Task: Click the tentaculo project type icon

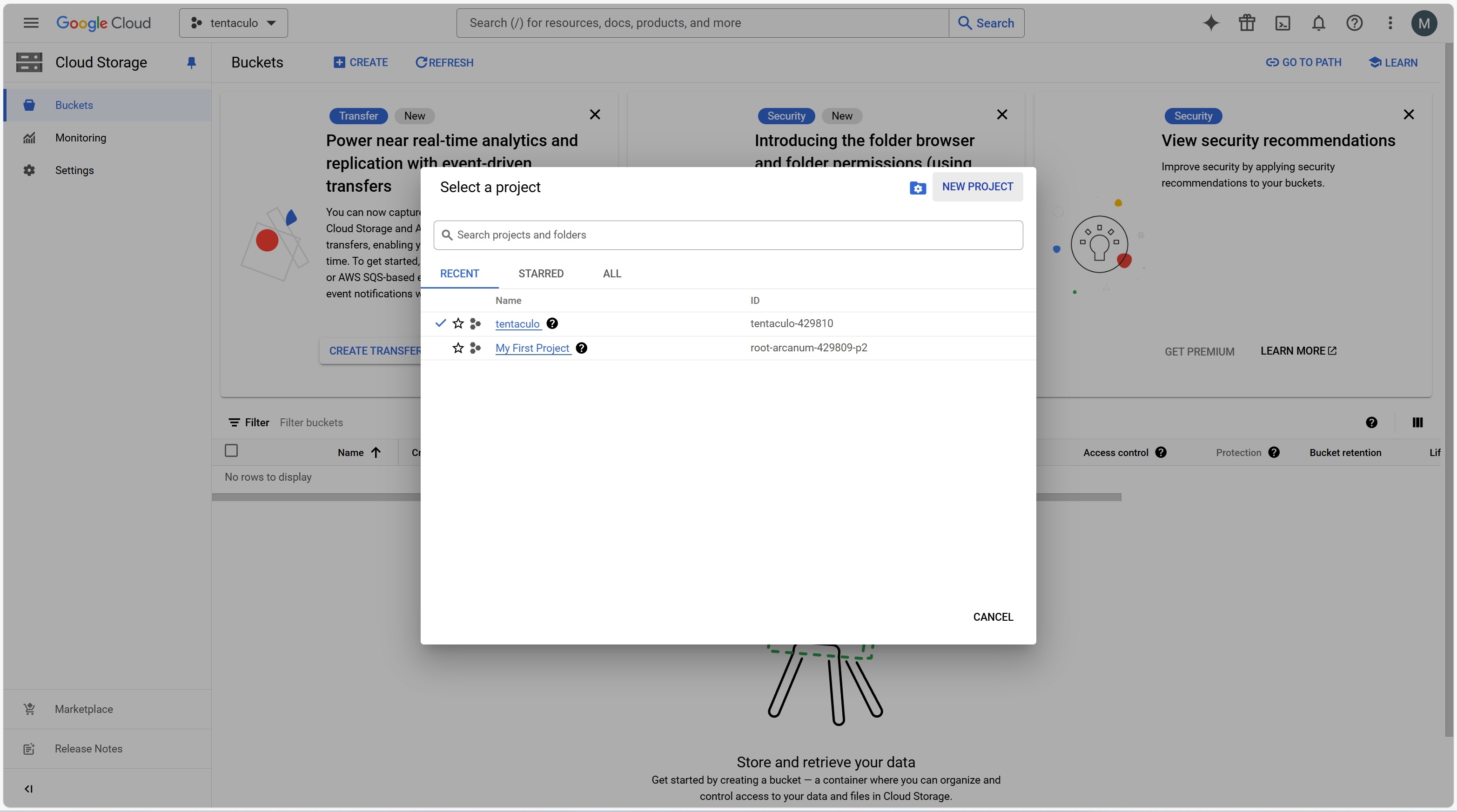Action: click(x=476, y=323)
